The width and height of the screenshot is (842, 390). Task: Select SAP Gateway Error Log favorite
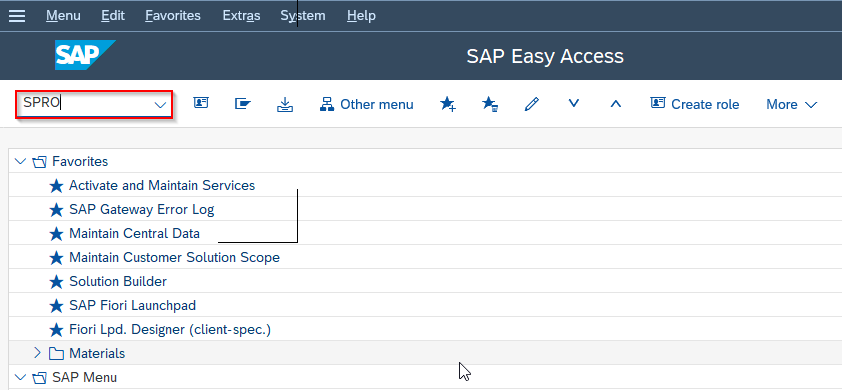142,210
